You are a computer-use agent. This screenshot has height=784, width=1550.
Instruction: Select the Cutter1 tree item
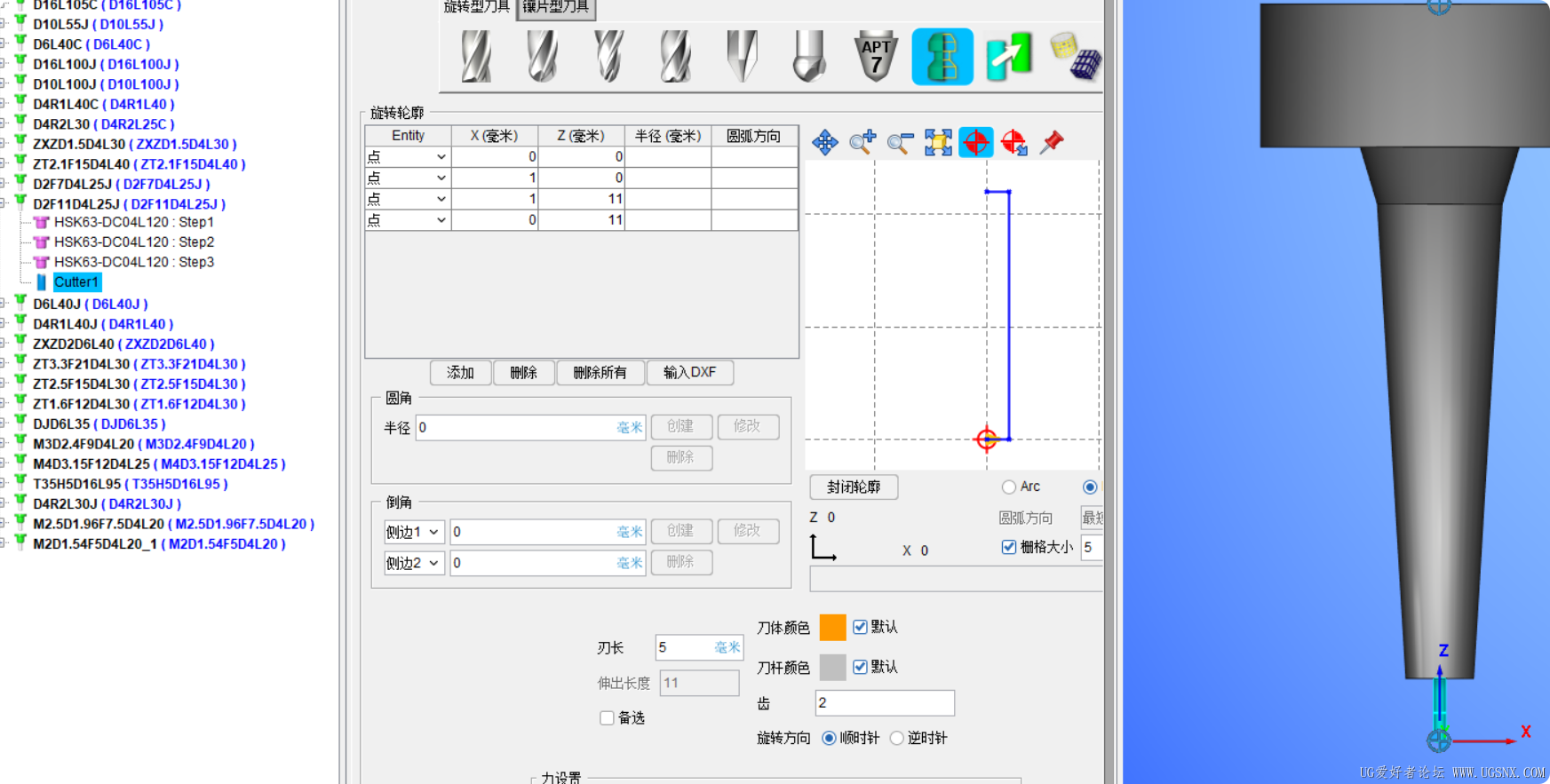click(76, 282)
